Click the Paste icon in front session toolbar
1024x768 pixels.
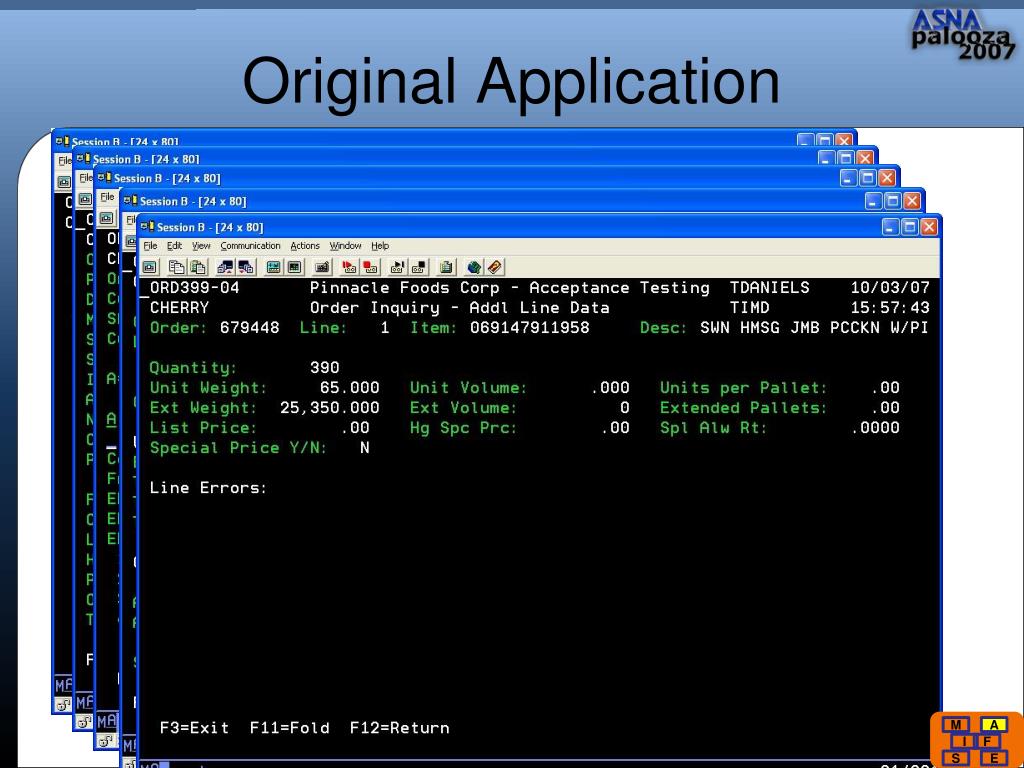point(197,267)
